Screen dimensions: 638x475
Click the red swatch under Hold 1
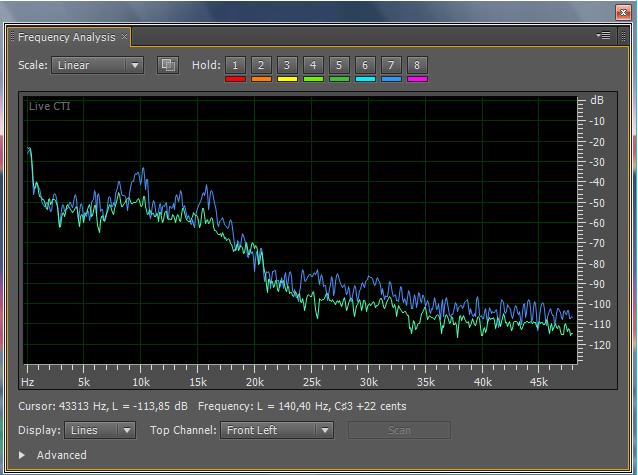(235, 79)
